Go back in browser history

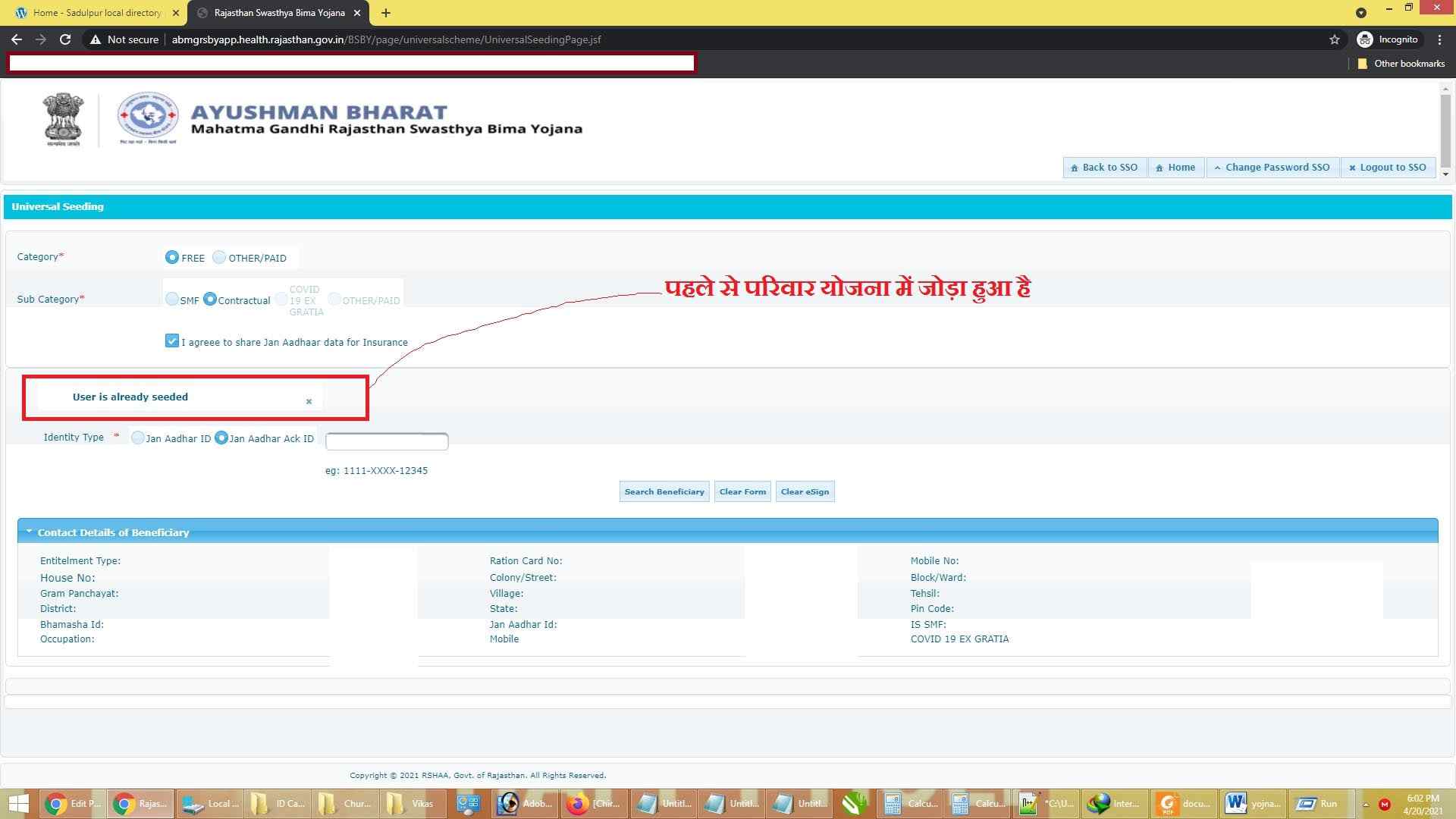(x=17, y=39)
